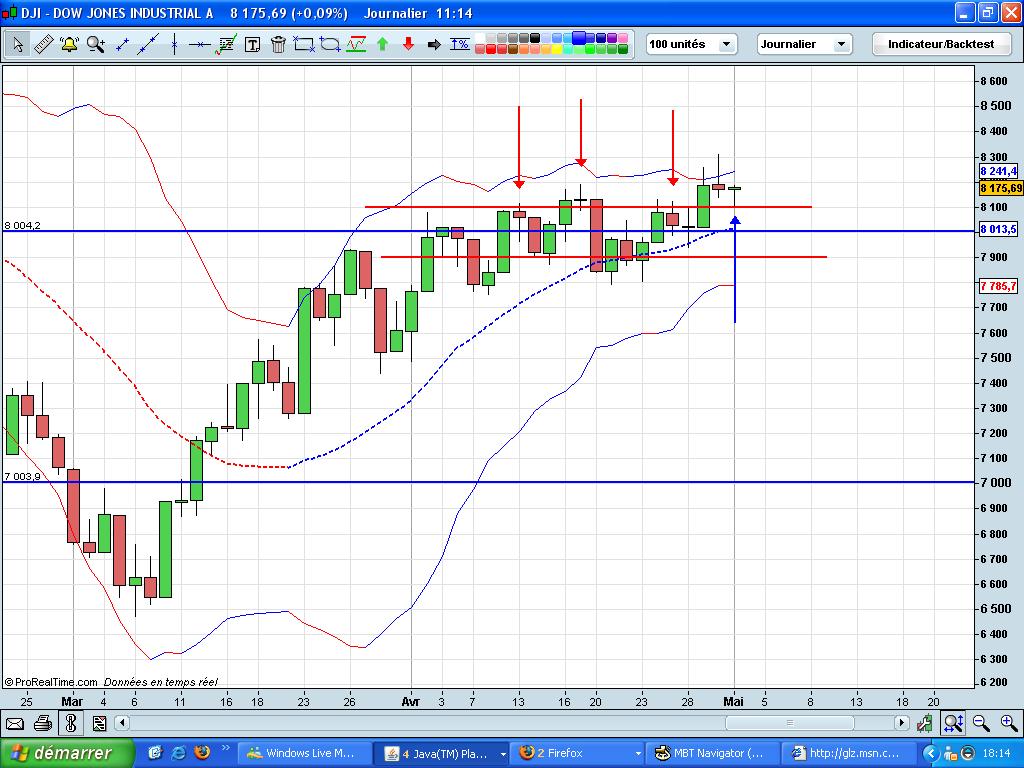Pick the horizontal line tool
The image size is (1024, 768).
(x=199, y=44)
